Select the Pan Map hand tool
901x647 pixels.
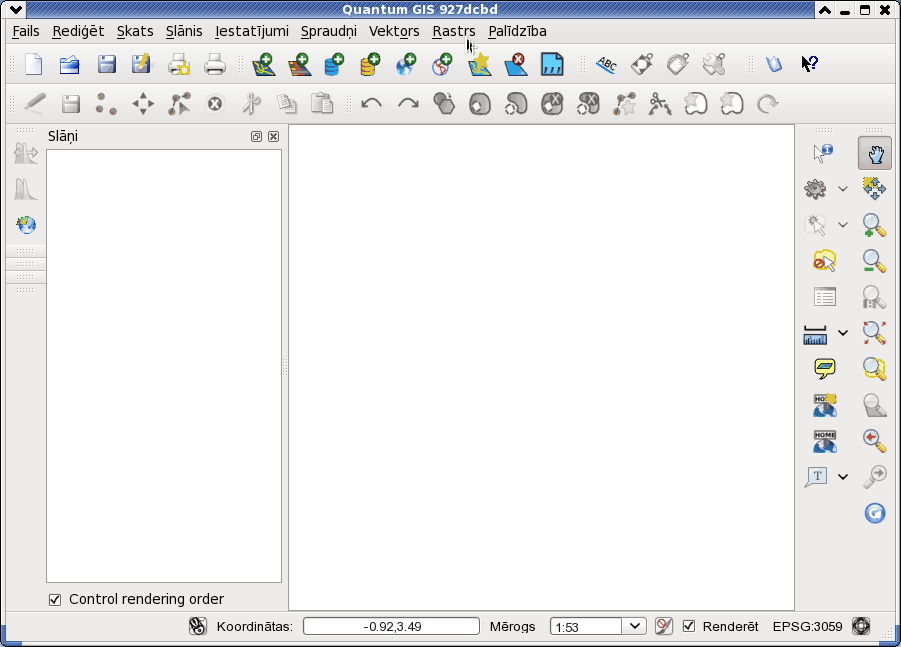(x=875, y=153)
